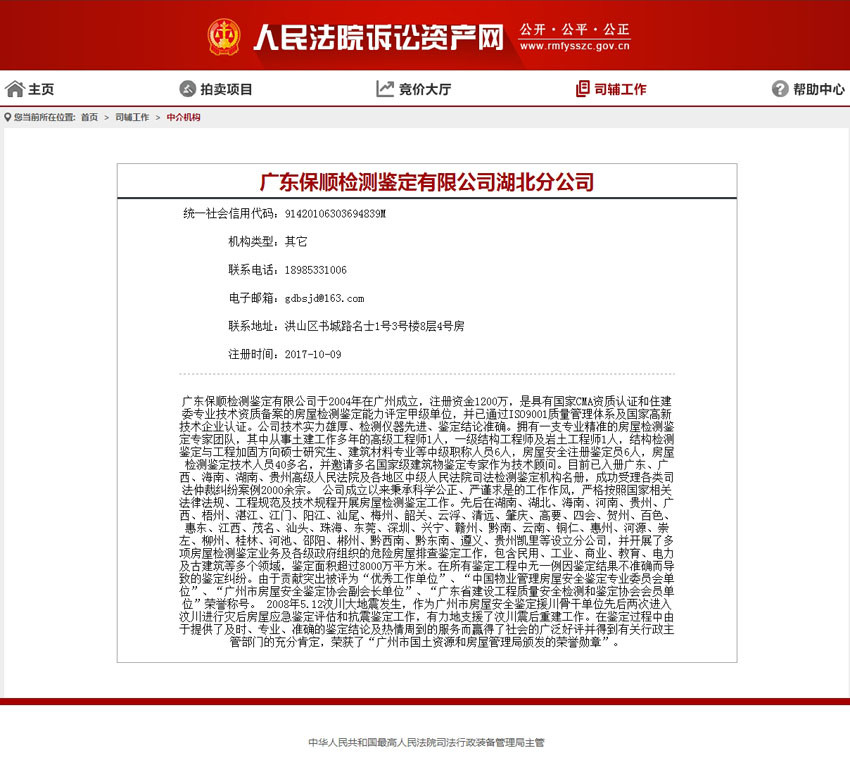
Task: Click the email address gdbsjd@163.com
Action: [x=324, y=298]
